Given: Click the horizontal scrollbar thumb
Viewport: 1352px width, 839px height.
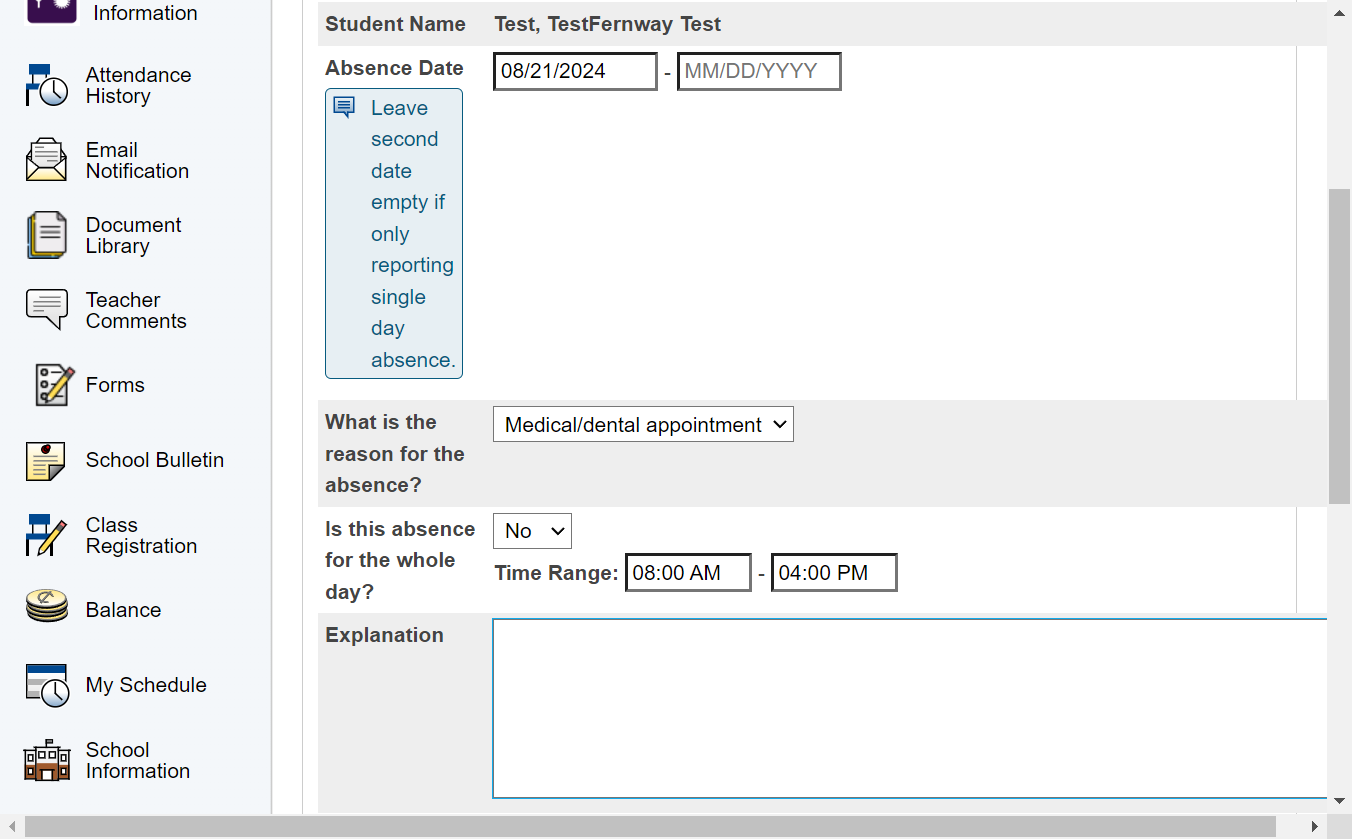Looking at the screenshot, I should point(650,827).
